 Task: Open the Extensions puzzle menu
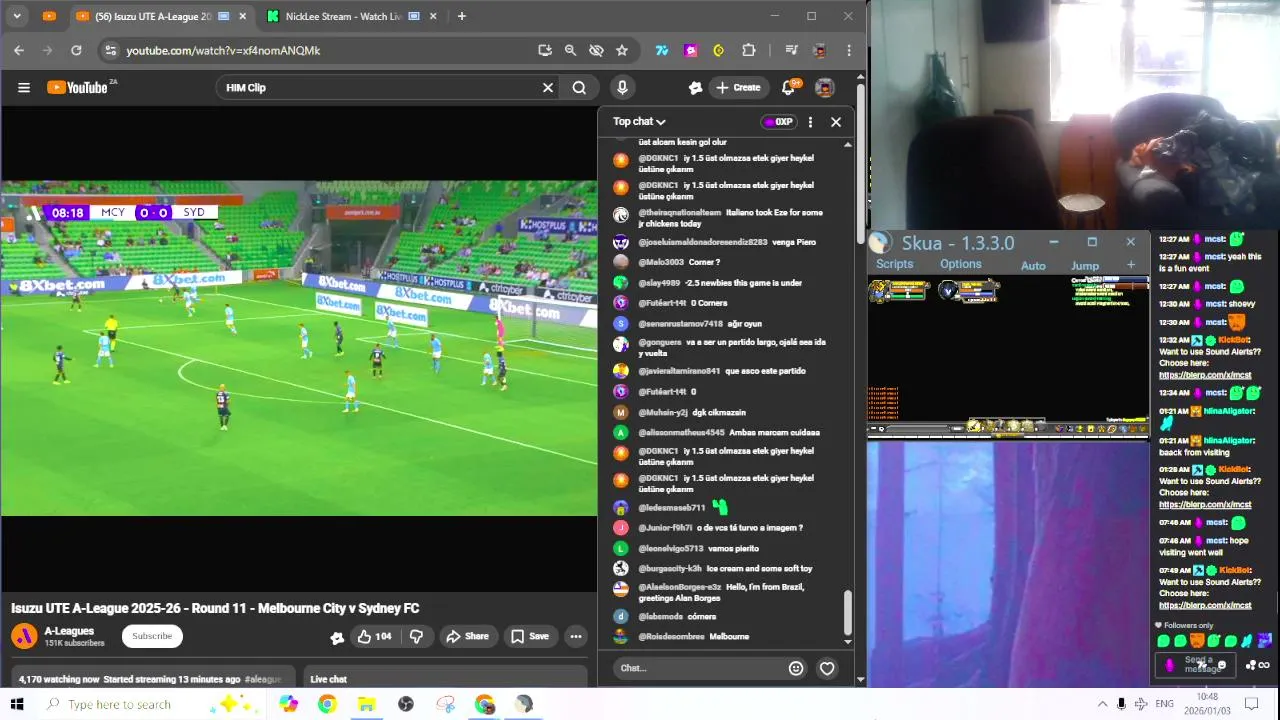tap(748, 50)
